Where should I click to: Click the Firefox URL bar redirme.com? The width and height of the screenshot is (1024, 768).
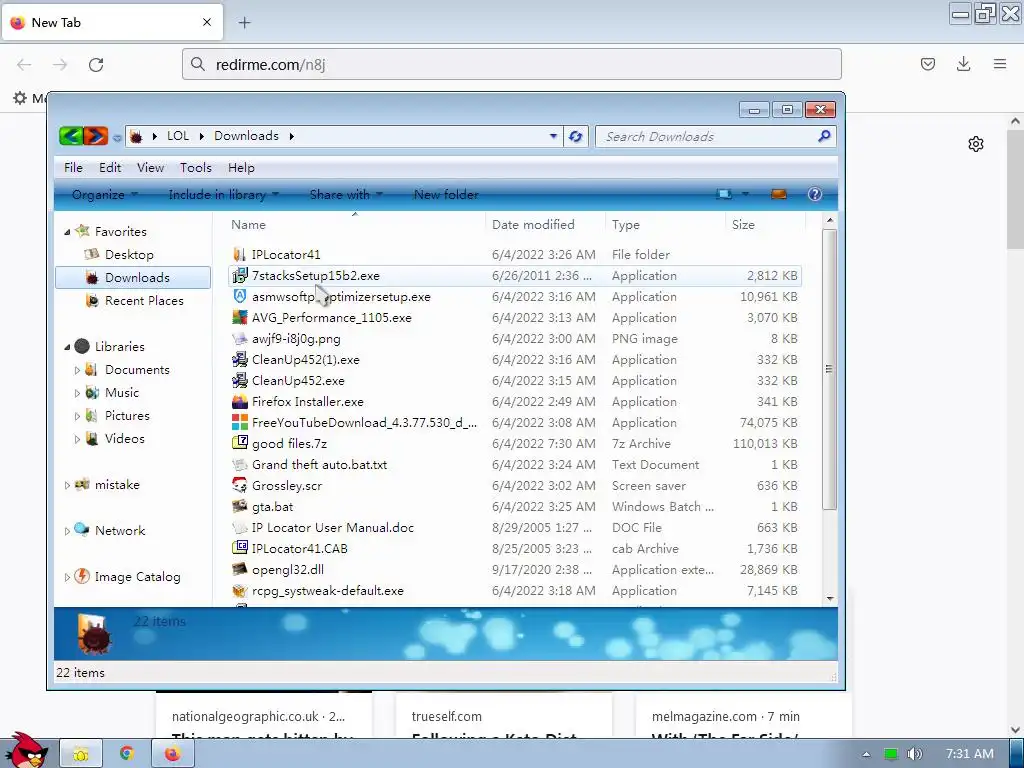(x=511, y=64)
